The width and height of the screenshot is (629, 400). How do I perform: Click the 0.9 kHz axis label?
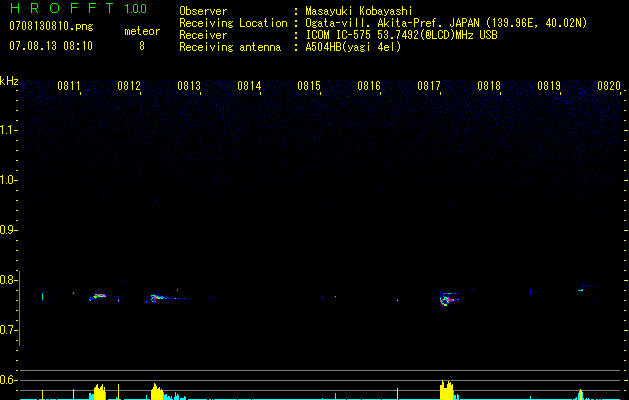[8, 230]
